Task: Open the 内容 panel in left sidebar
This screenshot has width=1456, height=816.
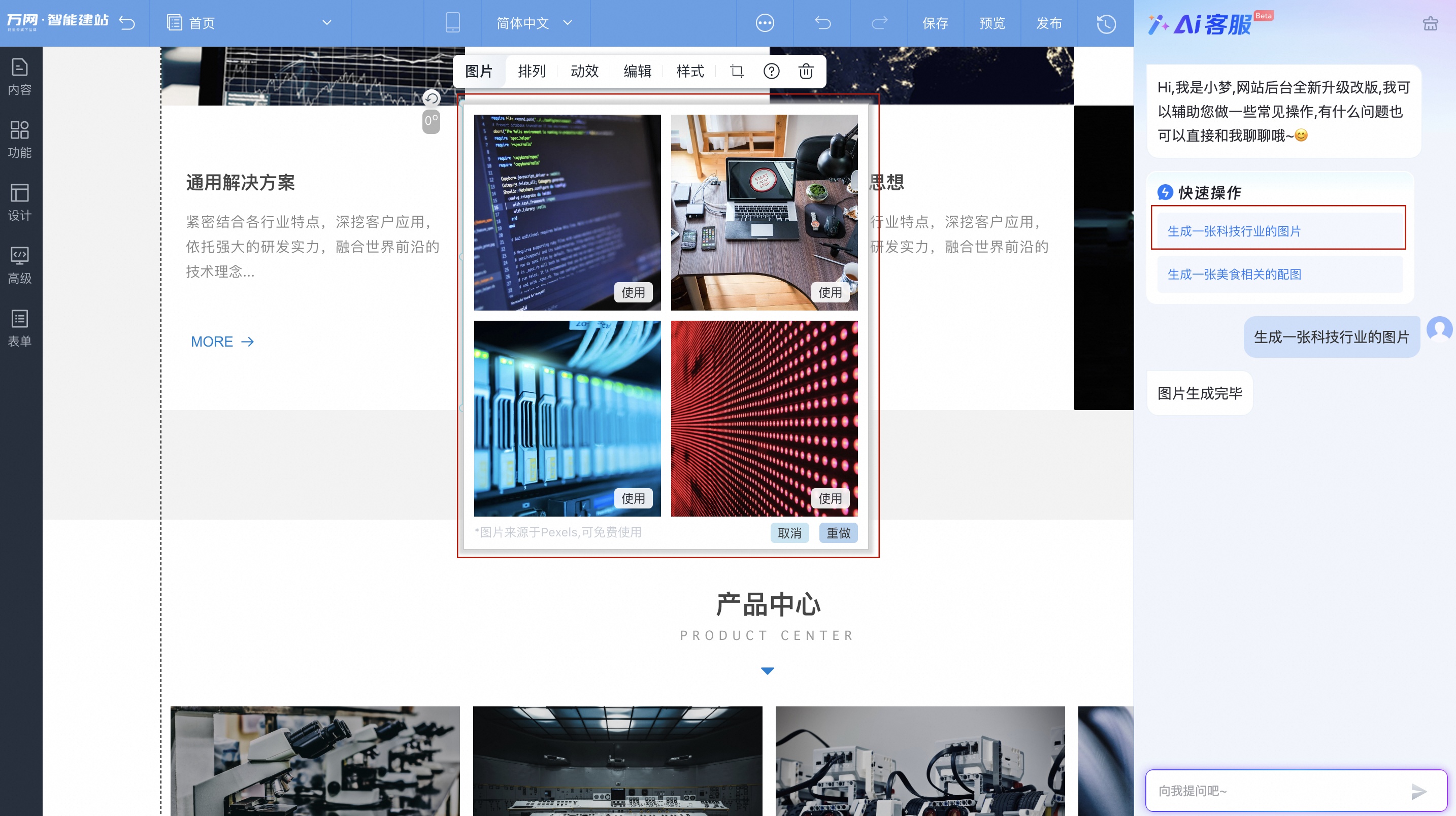Action: (x=20, y=75)
